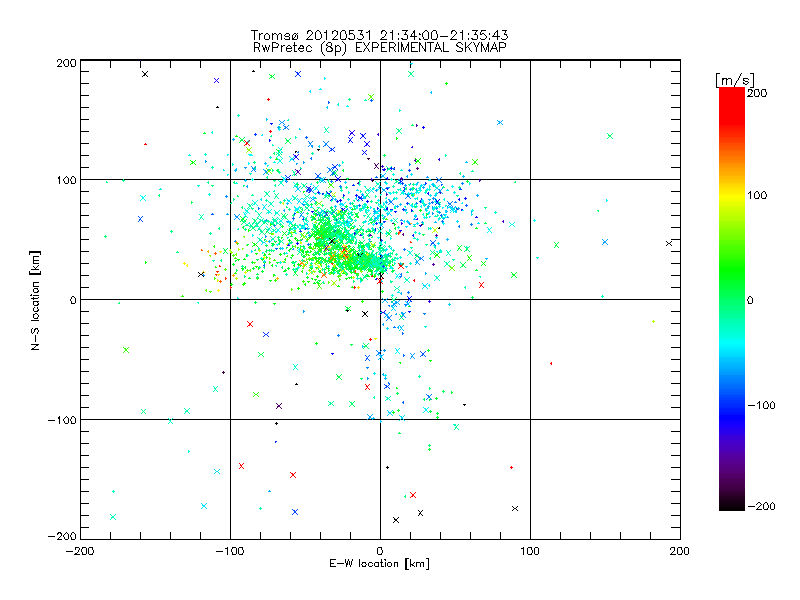Click the 200 tick label on the E-W axis
The image size is (800, 600).
(680, 551)
